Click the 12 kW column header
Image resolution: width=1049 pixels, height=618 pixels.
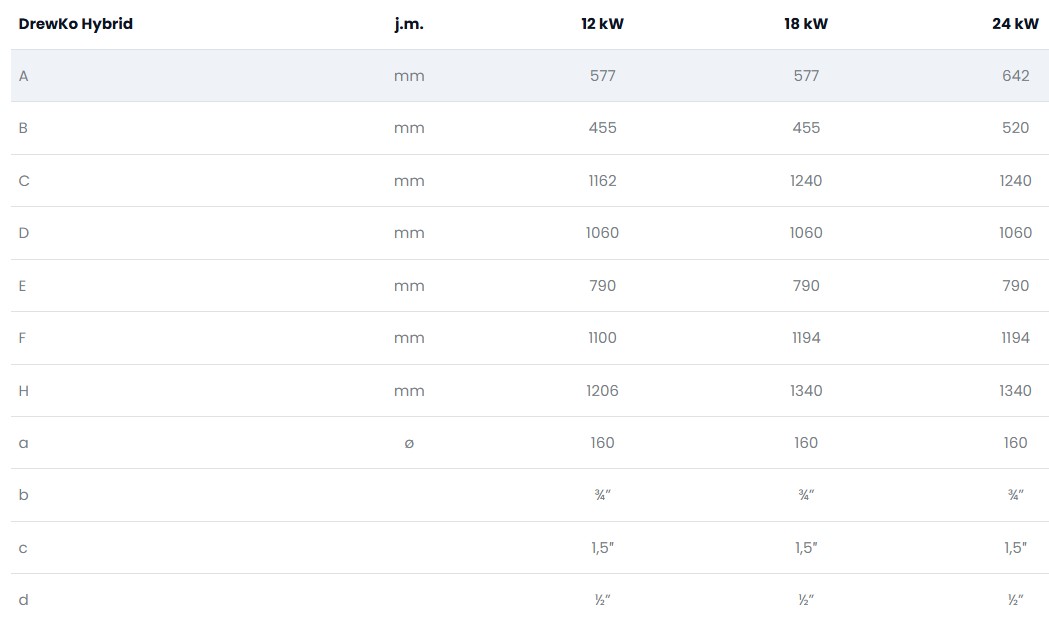(602, 24)
